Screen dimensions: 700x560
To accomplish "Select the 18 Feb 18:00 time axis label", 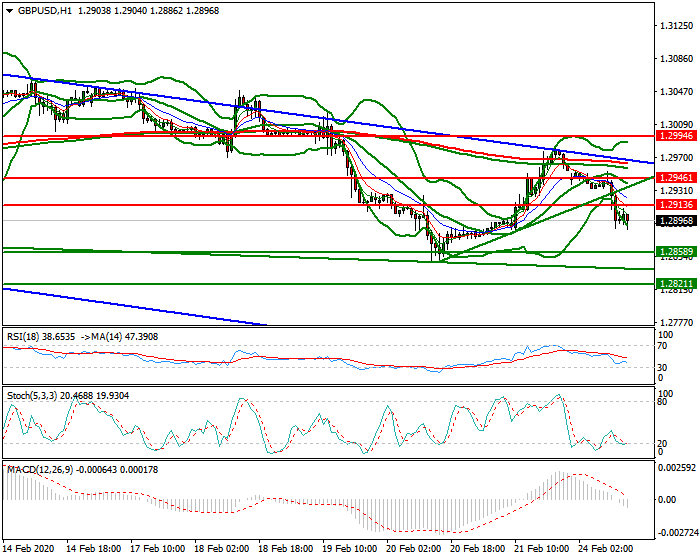I will tap(286, 548).
